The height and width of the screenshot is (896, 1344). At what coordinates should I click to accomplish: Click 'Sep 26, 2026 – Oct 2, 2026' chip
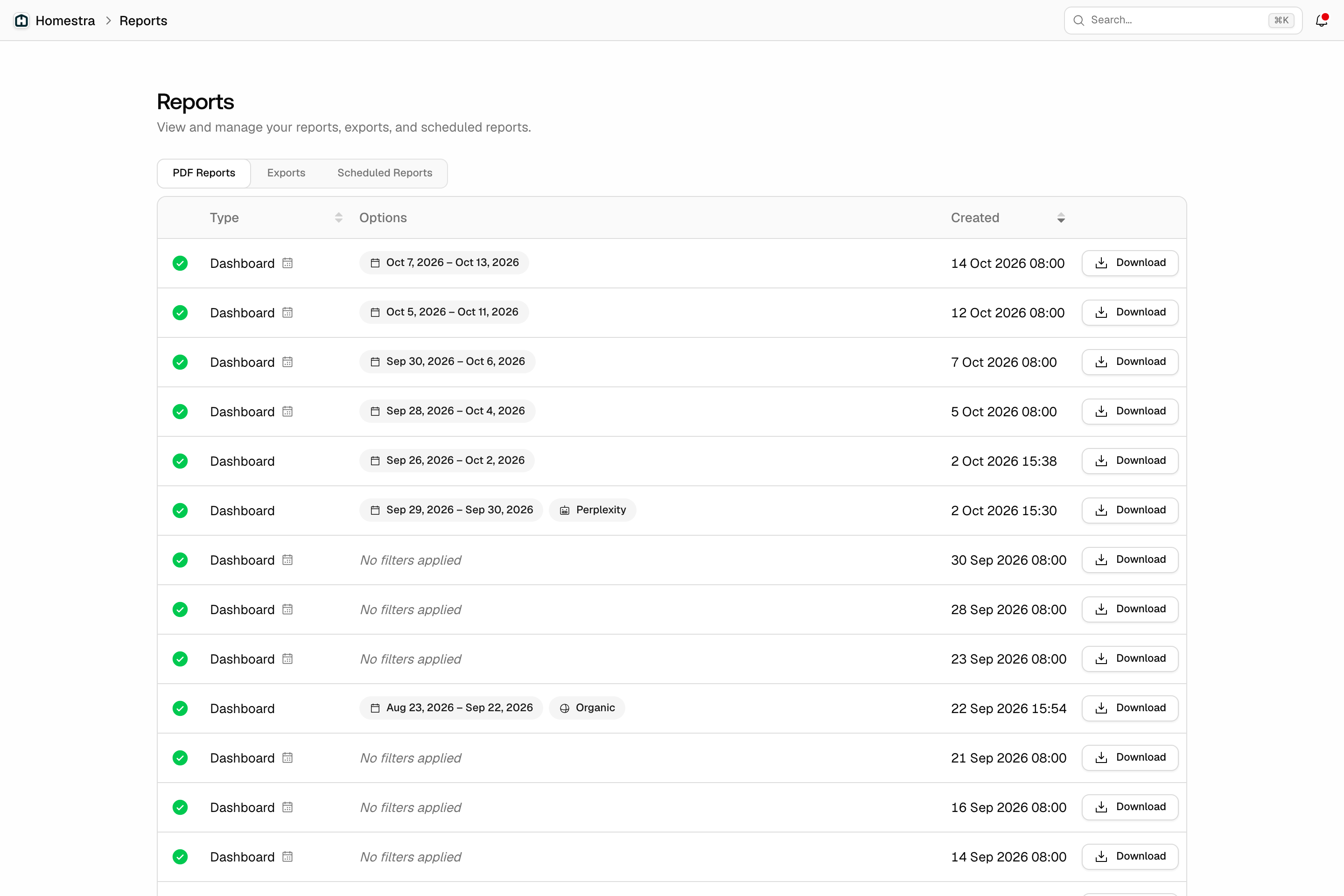[x=447, y=461]
